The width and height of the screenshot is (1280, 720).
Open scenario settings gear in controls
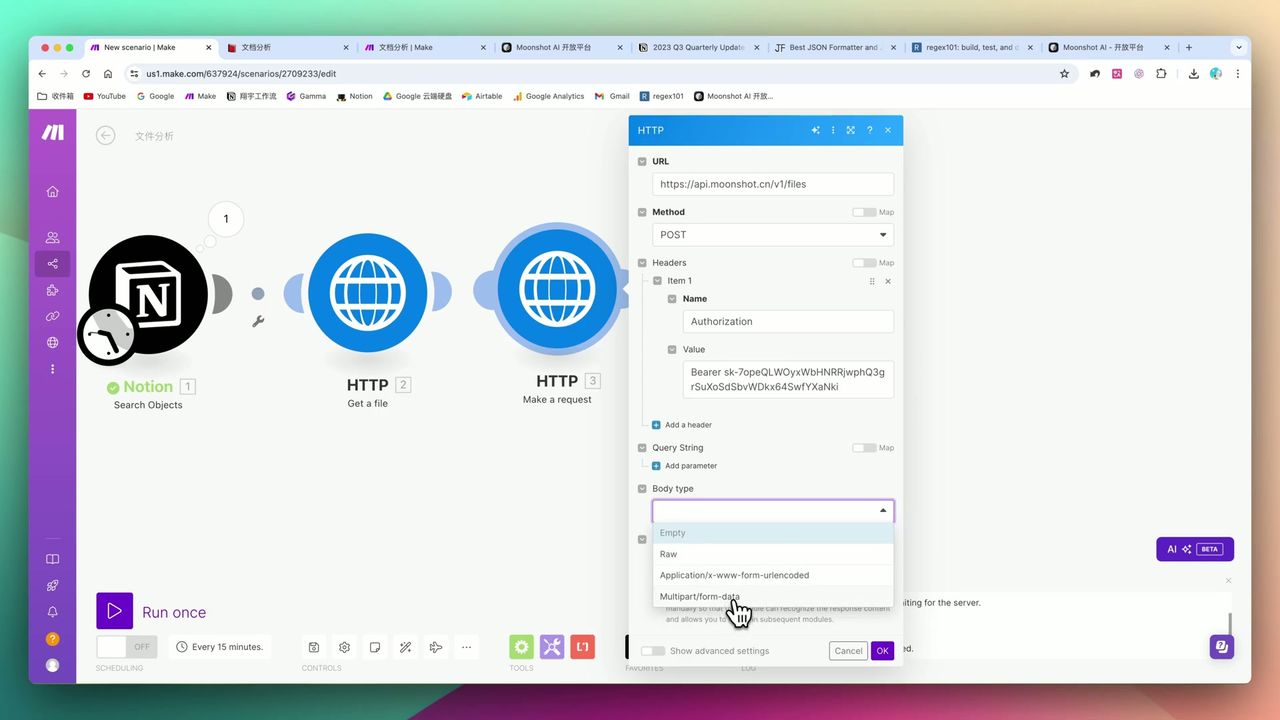pyautogui.click(x=345, y=647)
